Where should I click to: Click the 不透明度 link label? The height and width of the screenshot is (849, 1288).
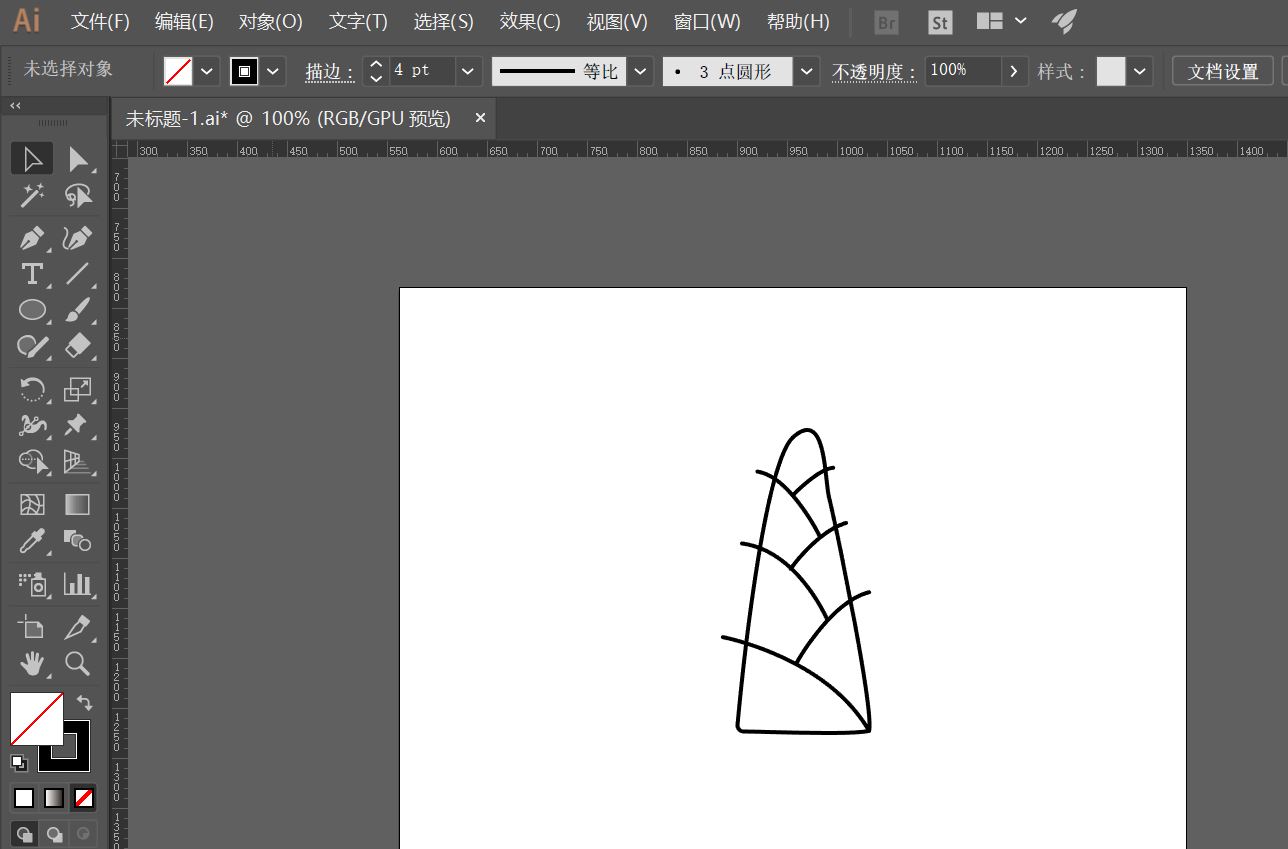[874, 71]
